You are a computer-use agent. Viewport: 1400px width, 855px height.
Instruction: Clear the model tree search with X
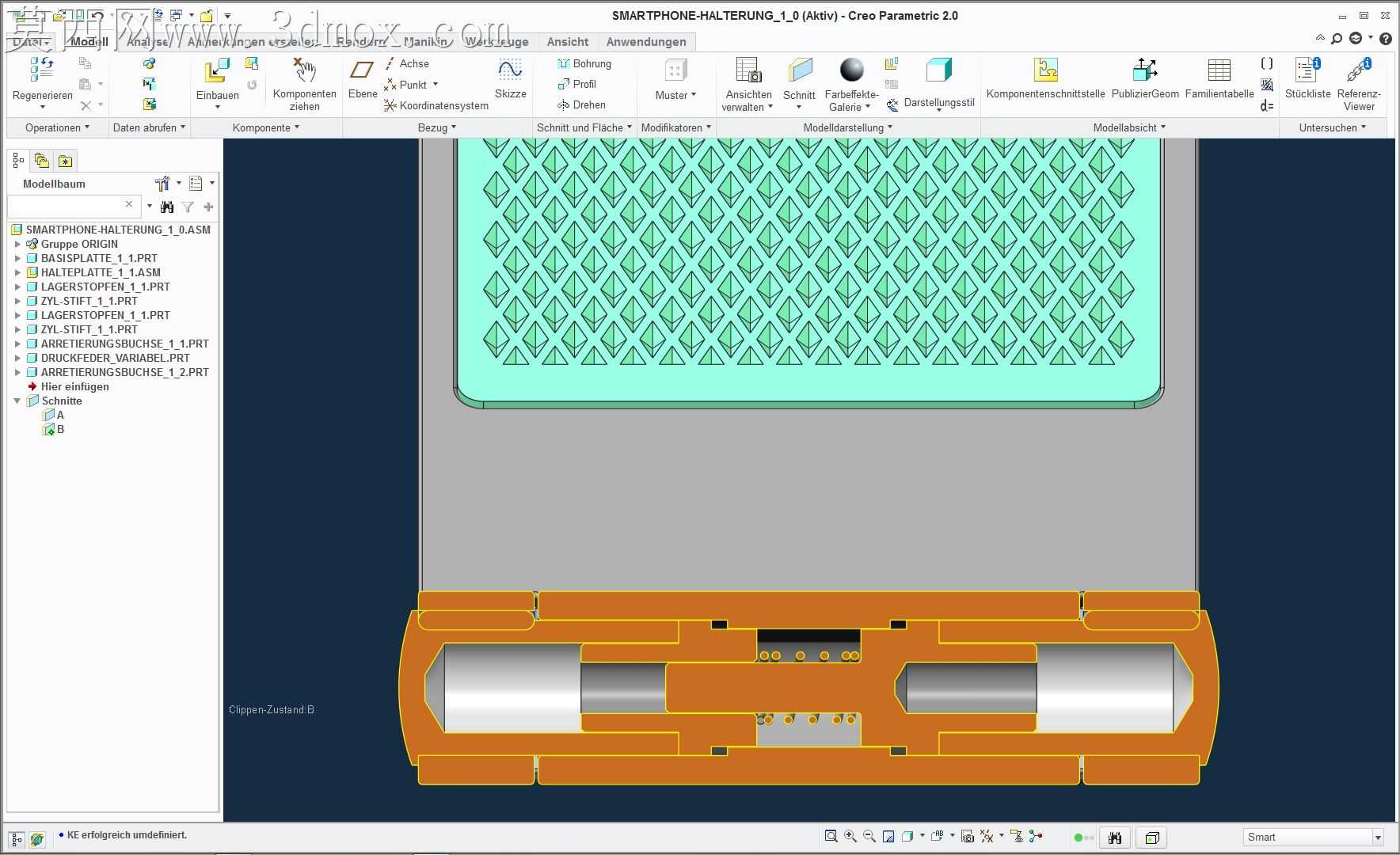pyautogui.click(x=129, y=204)
